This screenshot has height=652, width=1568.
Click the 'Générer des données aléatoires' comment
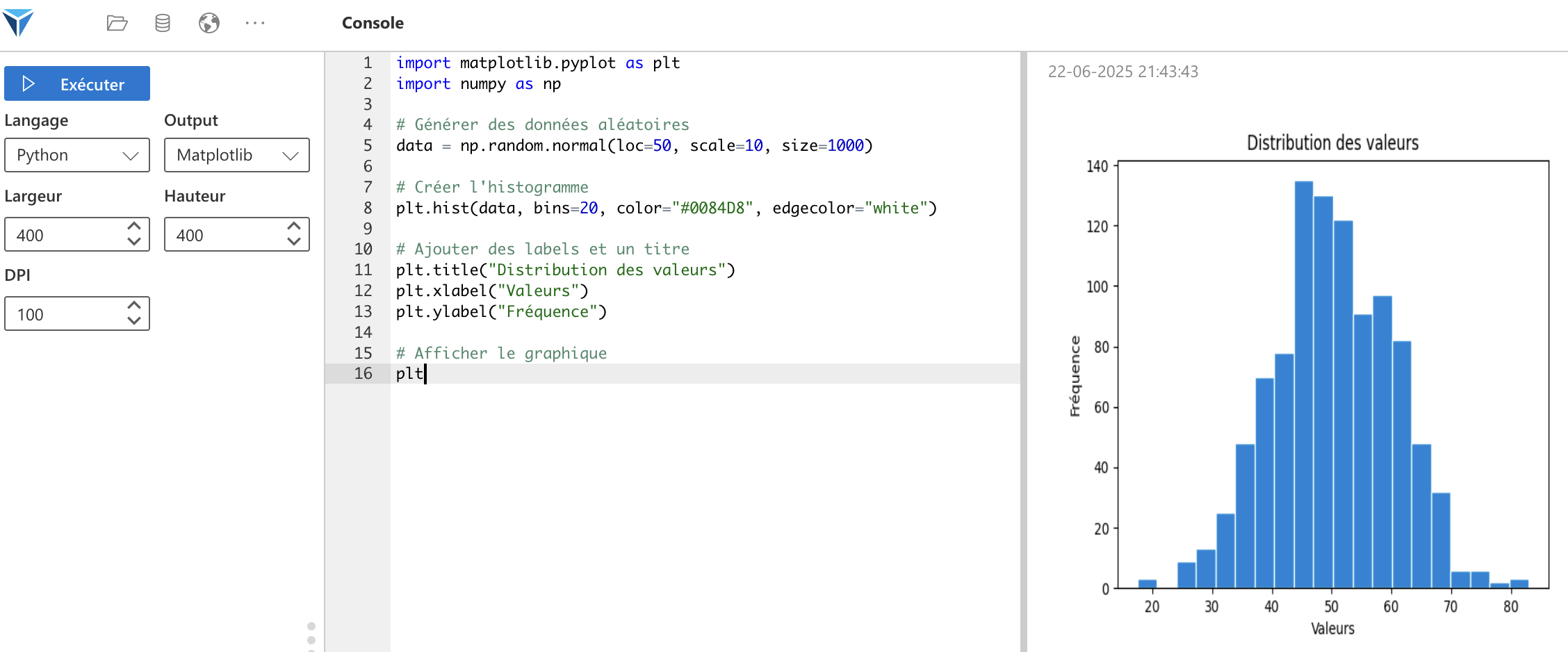[543, 124]
